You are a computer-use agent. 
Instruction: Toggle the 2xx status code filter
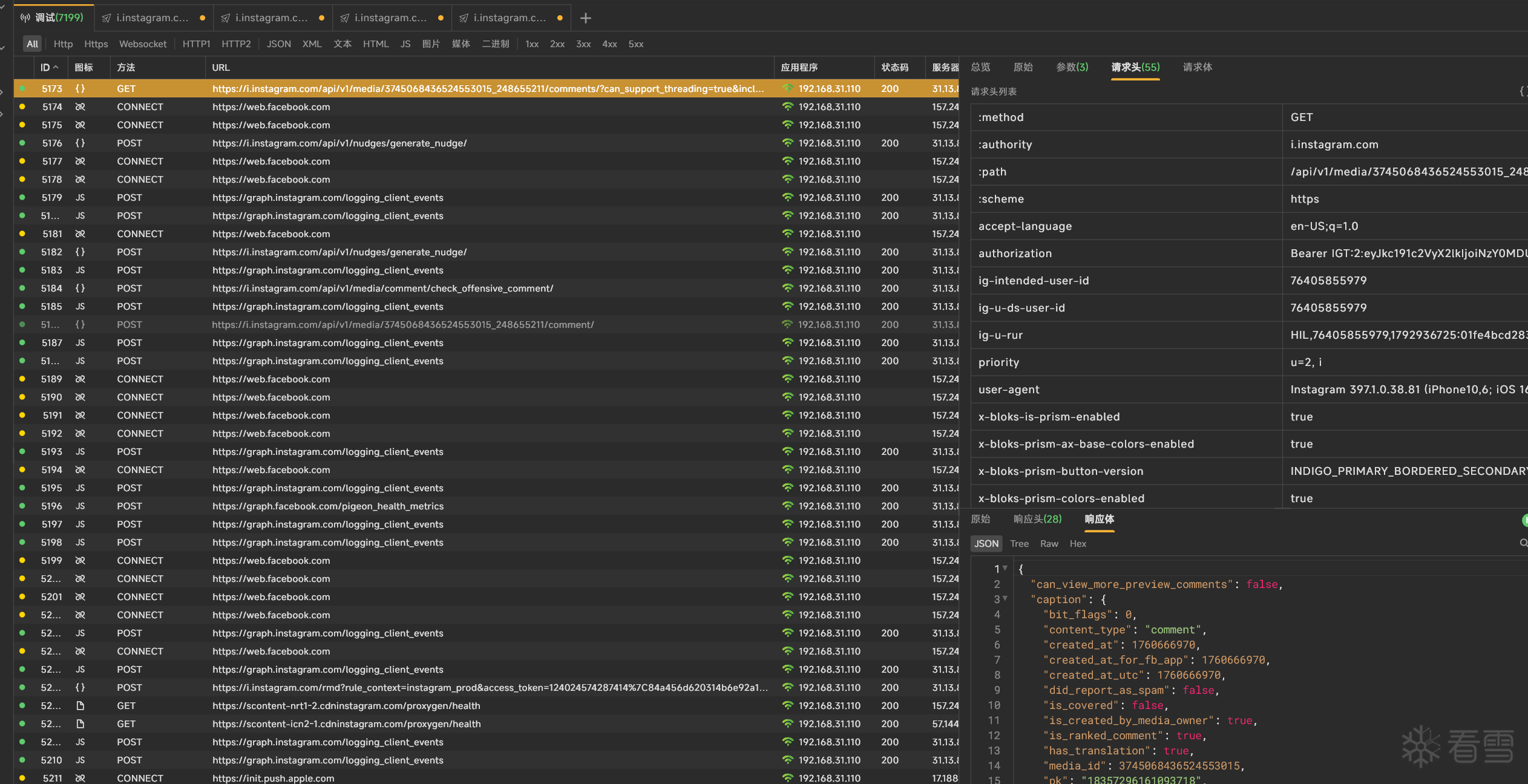click(x=557, y=44)
